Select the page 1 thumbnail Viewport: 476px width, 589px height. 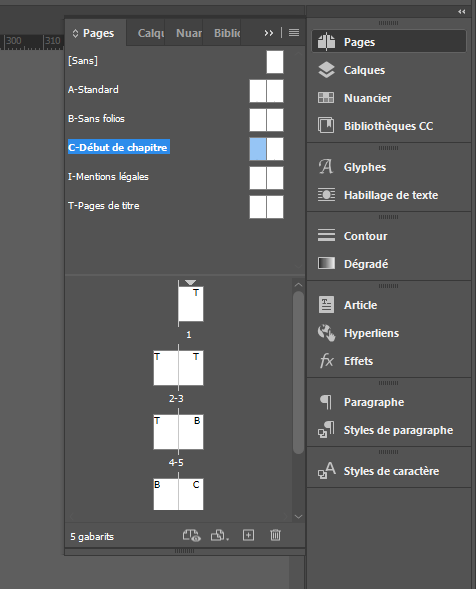pyautogui.click(x=191, y=304)
